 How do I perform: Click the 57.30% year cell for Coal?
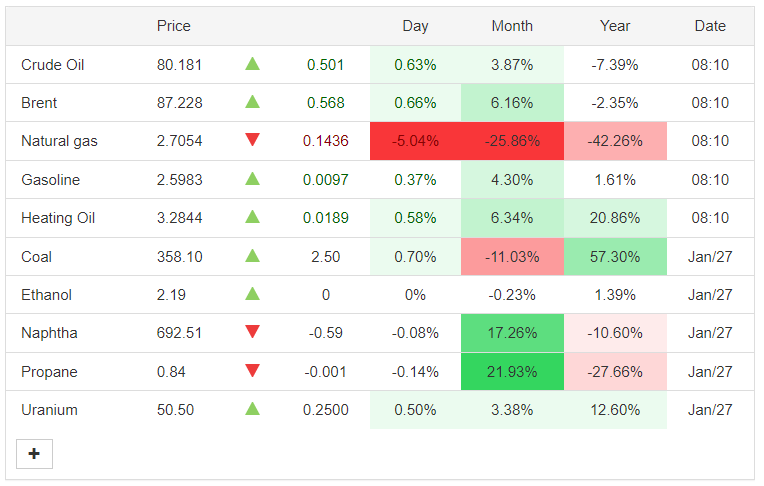tap(615, 257)
